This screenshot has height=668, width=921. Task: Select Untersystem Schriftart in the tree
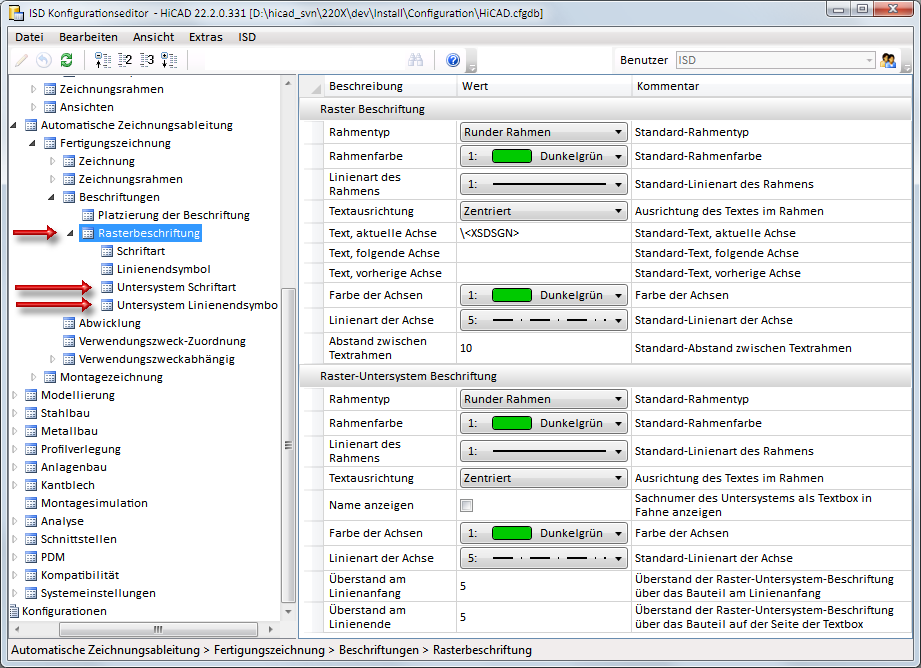(176, 287)
